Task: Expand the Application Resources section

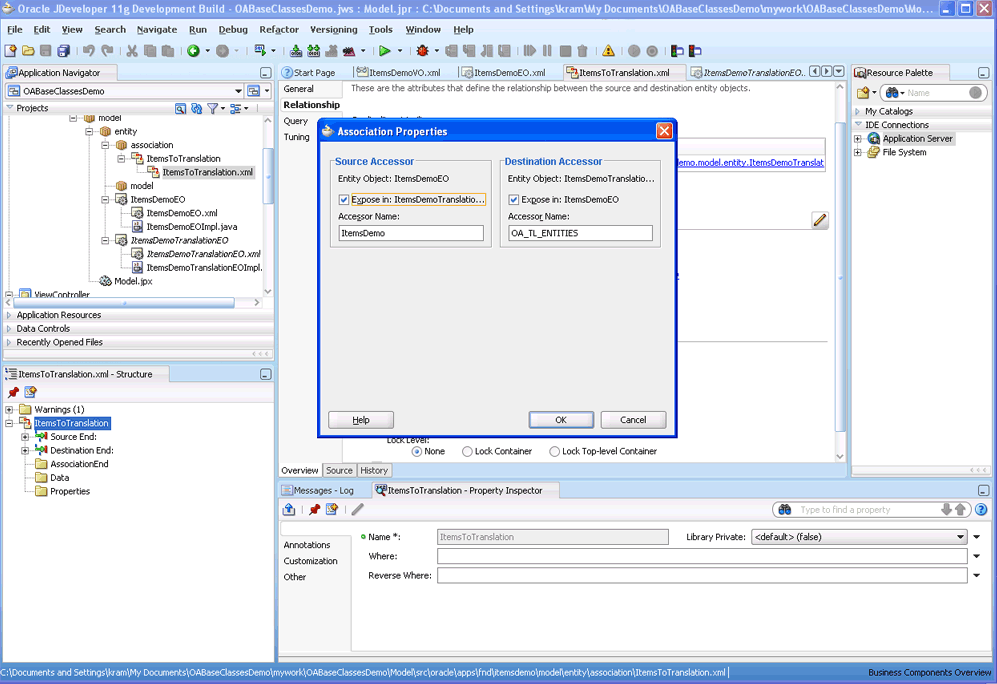Action: coord(9,315)
